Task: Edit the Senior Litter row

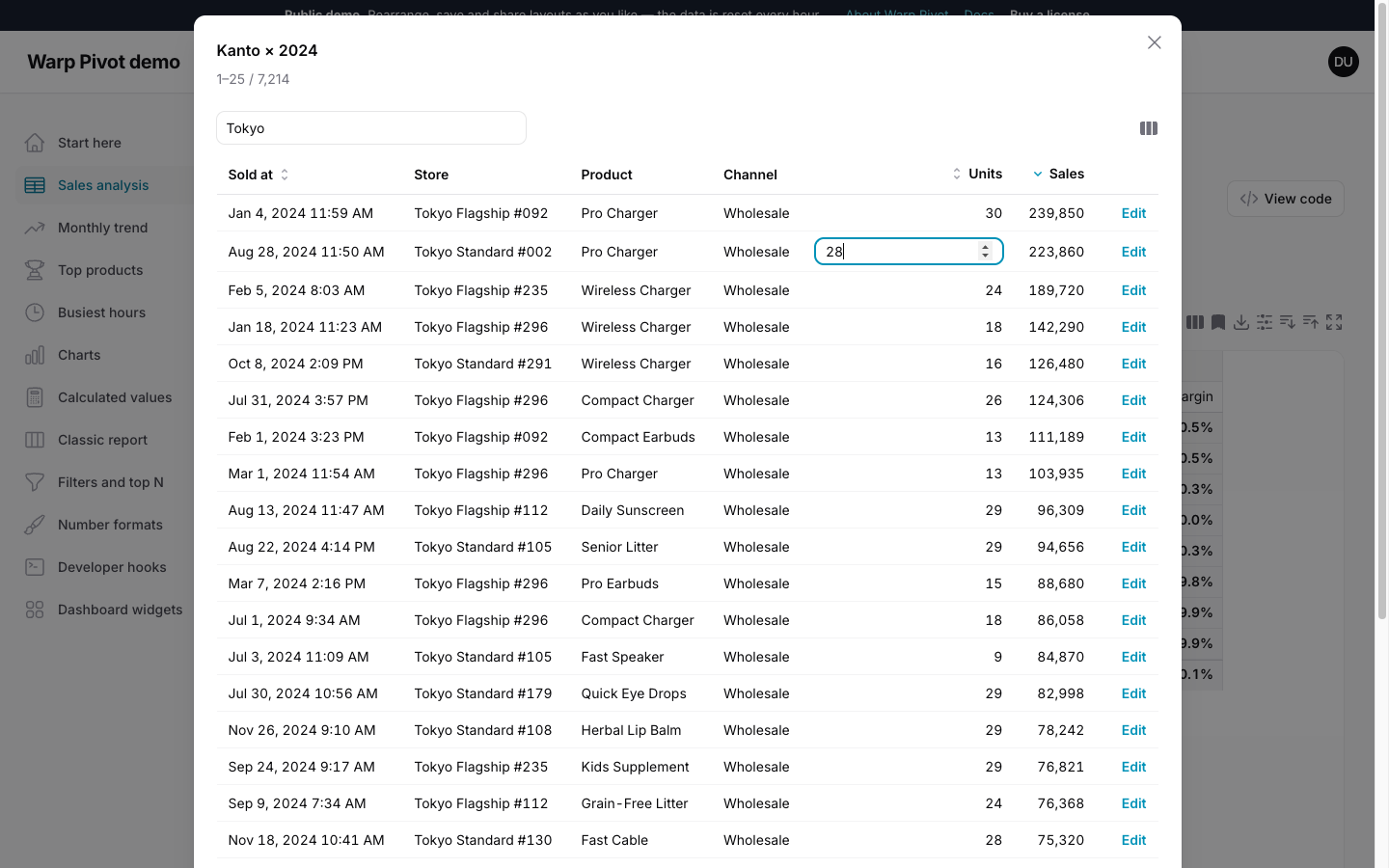Action: click(1133, 547)
